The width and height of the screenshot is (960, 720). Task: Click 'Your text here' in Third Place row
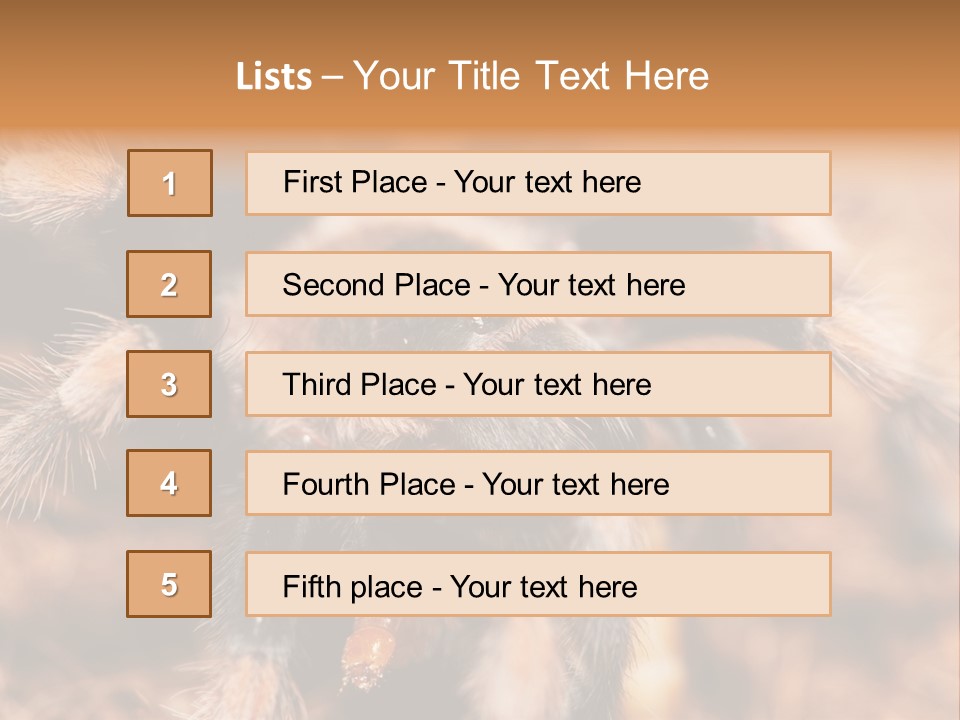click(557, 385)
